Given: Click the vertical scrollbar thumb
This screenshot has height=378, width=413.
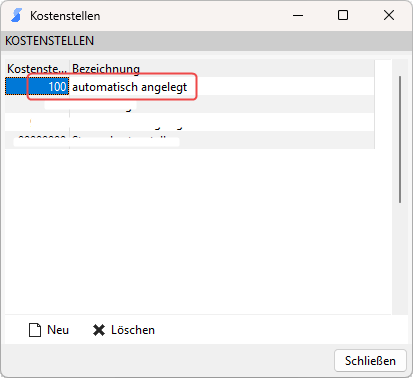Looking at the screenshot, I should click(400, 139).
